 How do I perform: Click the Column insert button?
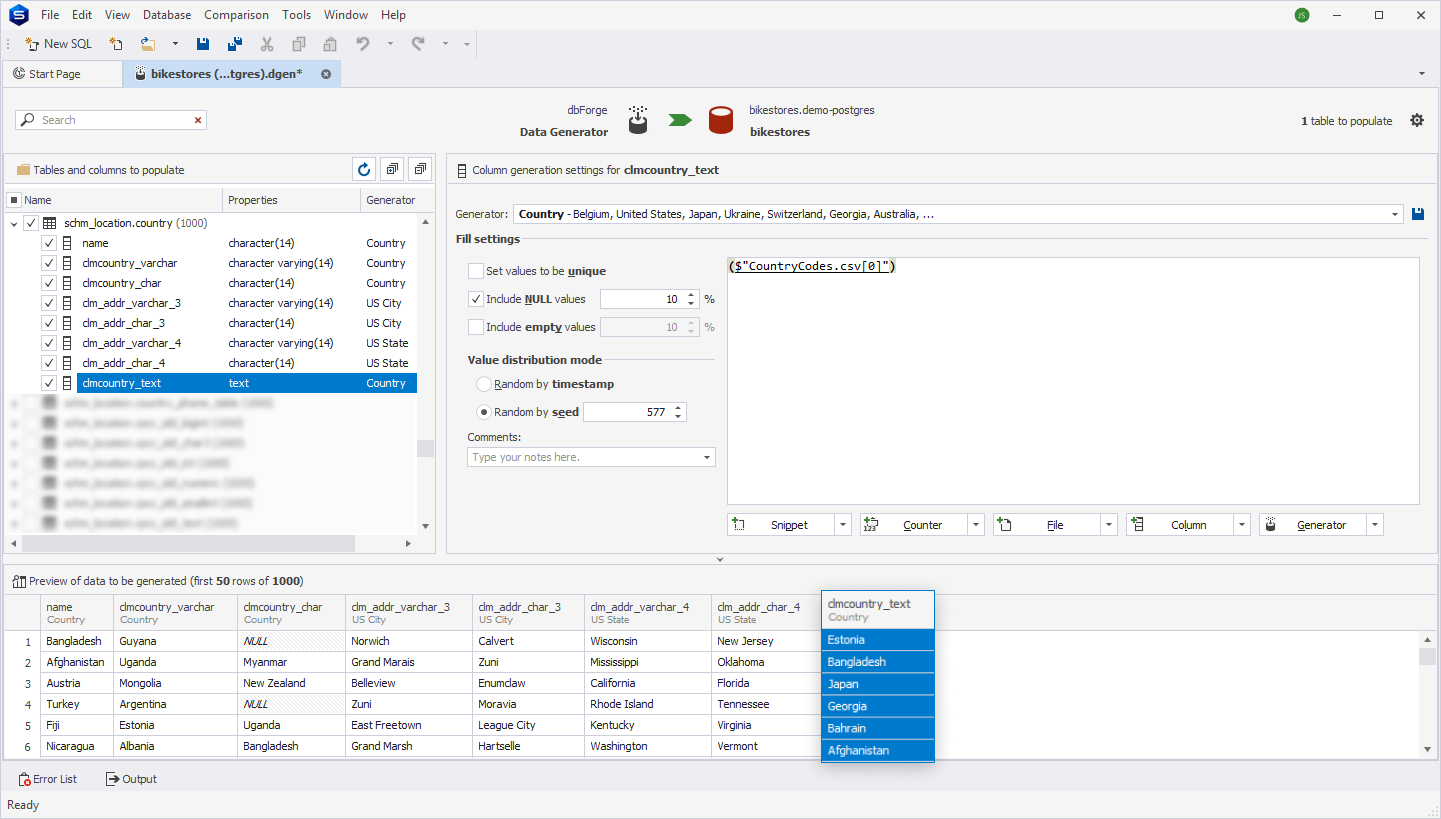(1179, 525)
